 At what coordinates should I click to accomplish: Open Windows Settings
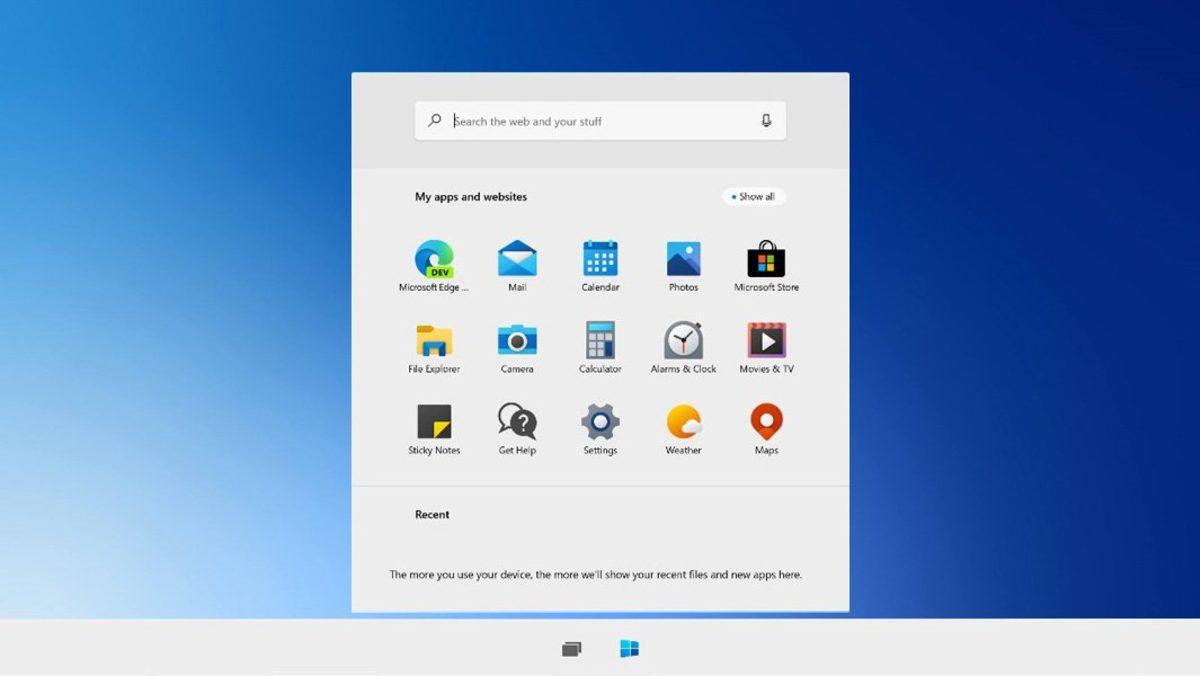(x=599, y=424)
